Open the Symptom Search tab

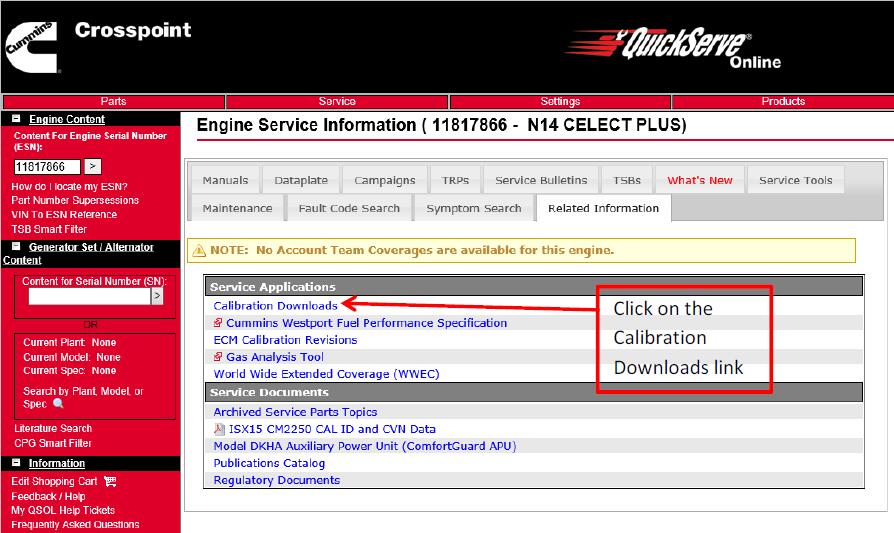pos(474,208)
